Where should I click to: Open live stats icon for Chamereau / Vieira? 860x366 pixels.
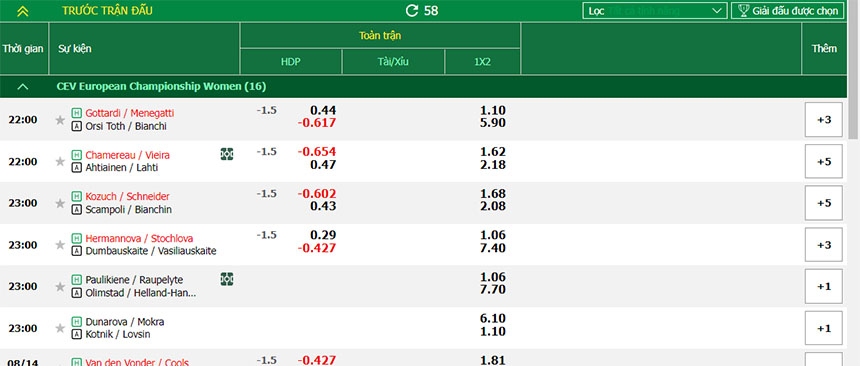(x=227, y=154)
